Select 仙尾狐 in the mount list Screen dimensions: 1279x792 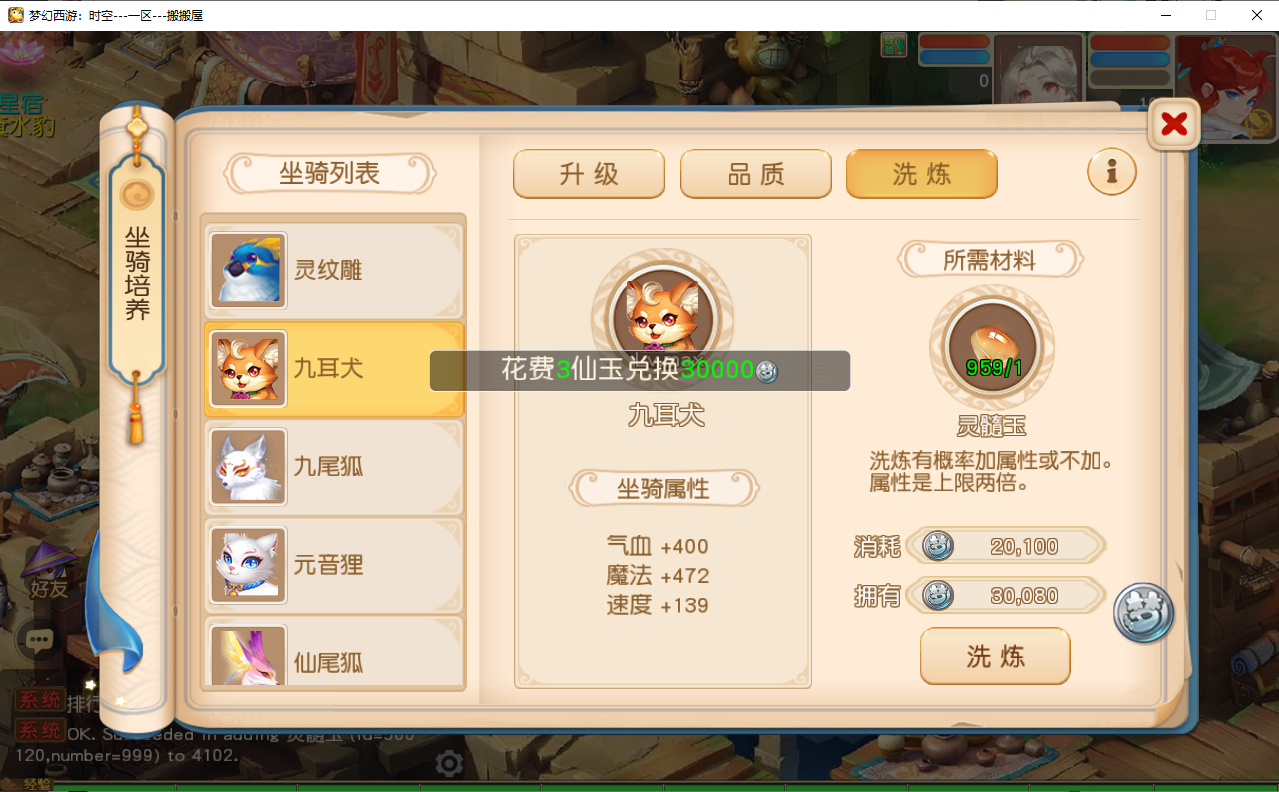pos(334,655)
